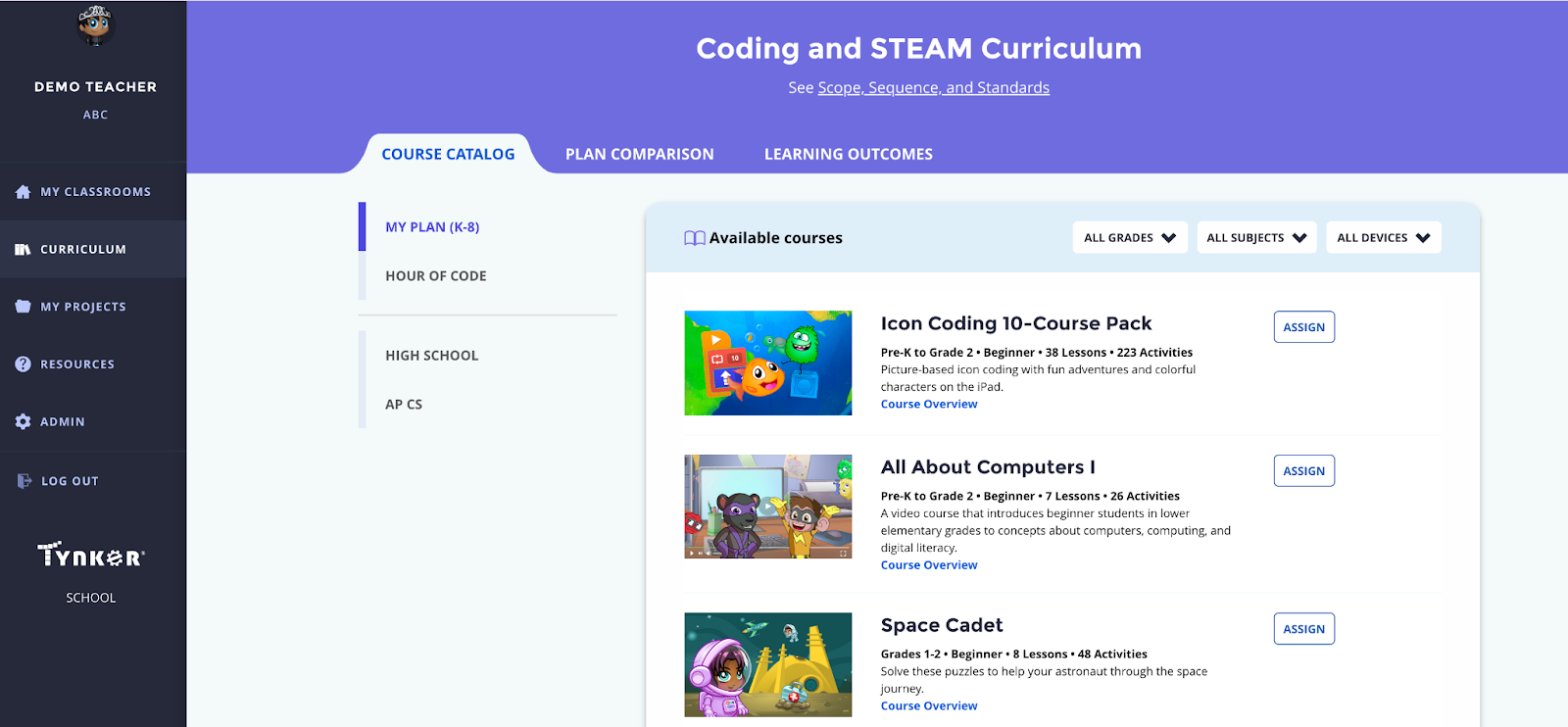Screen dimensions: 1568x727
Task: Assign the Icon Coding 10-Course Pack
Action: point(1304,327)
